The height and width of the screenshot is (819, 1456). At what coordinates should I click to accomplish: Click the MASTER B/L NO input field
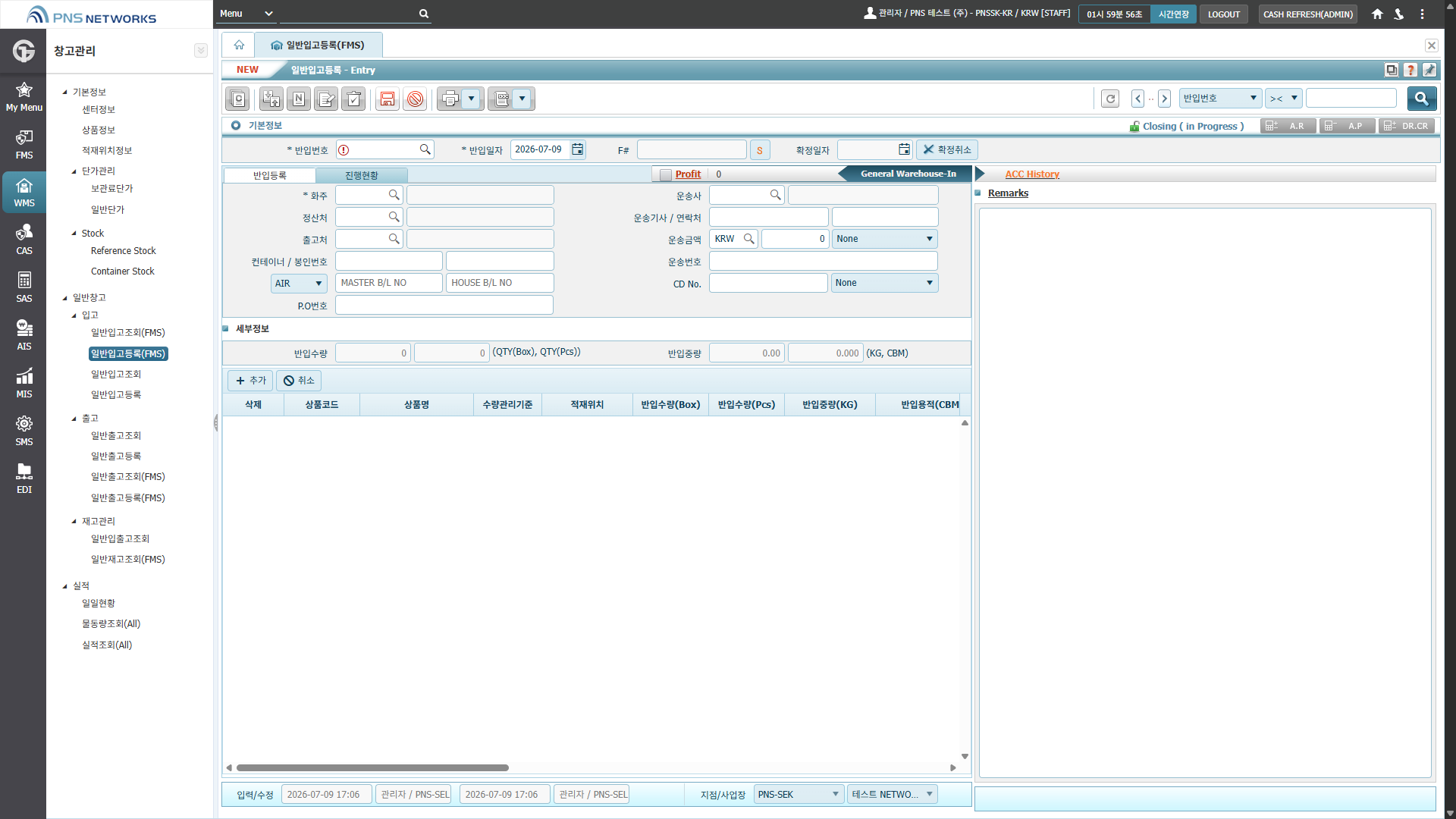point(388,283)
